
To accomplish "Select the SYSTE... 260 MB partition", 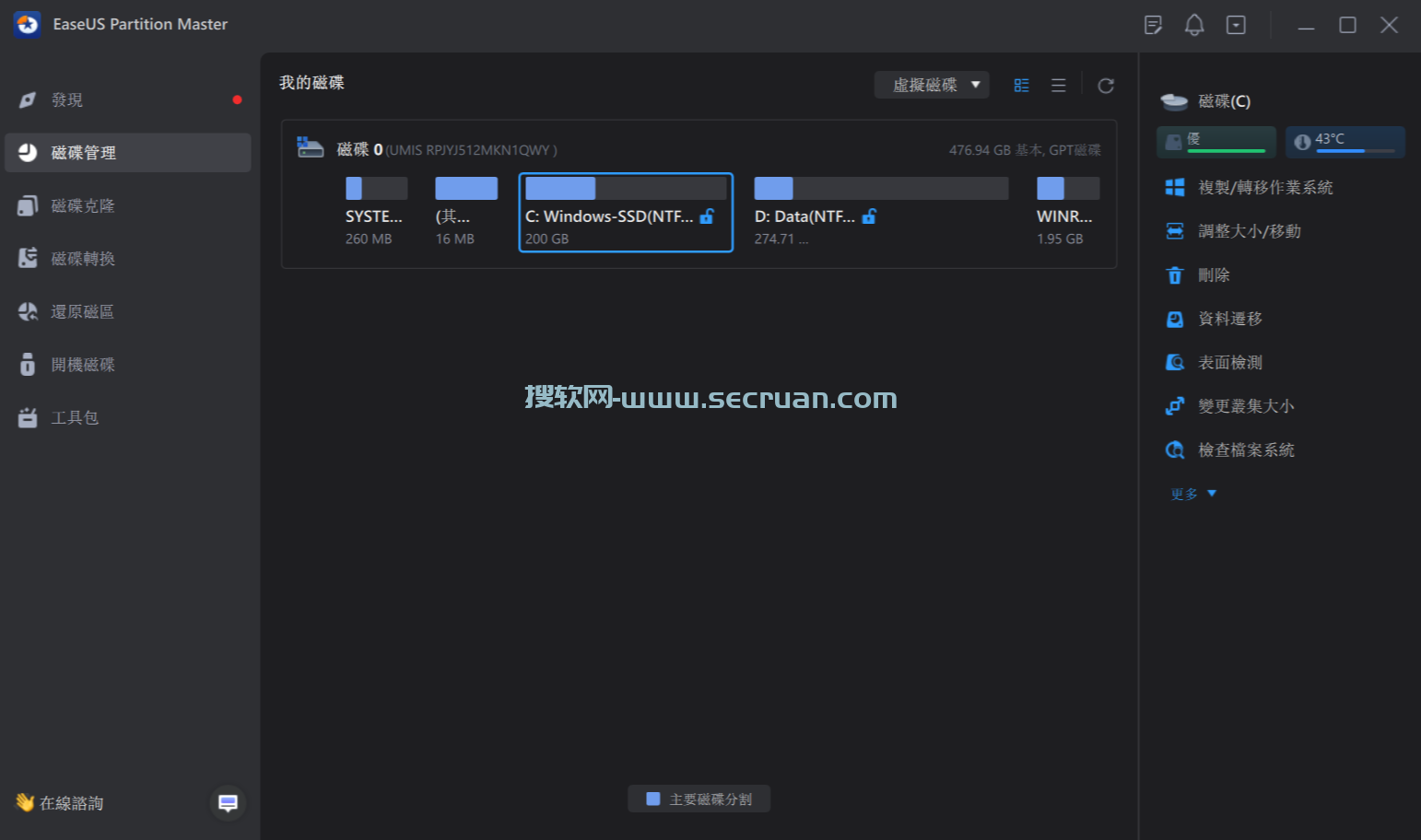I will [376, 212].
